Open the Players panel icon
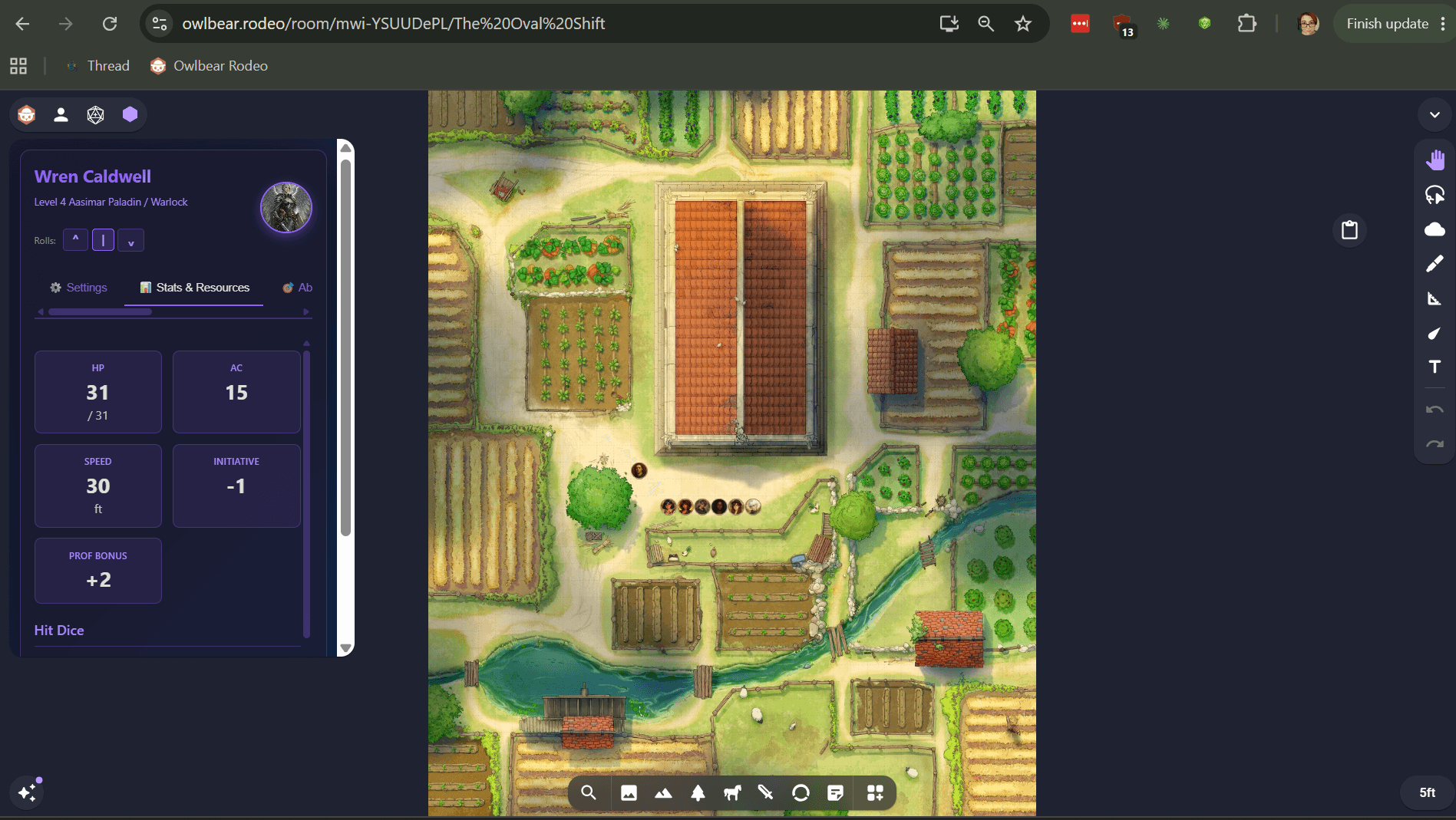The image size is (1456, 820). point(61,115)
